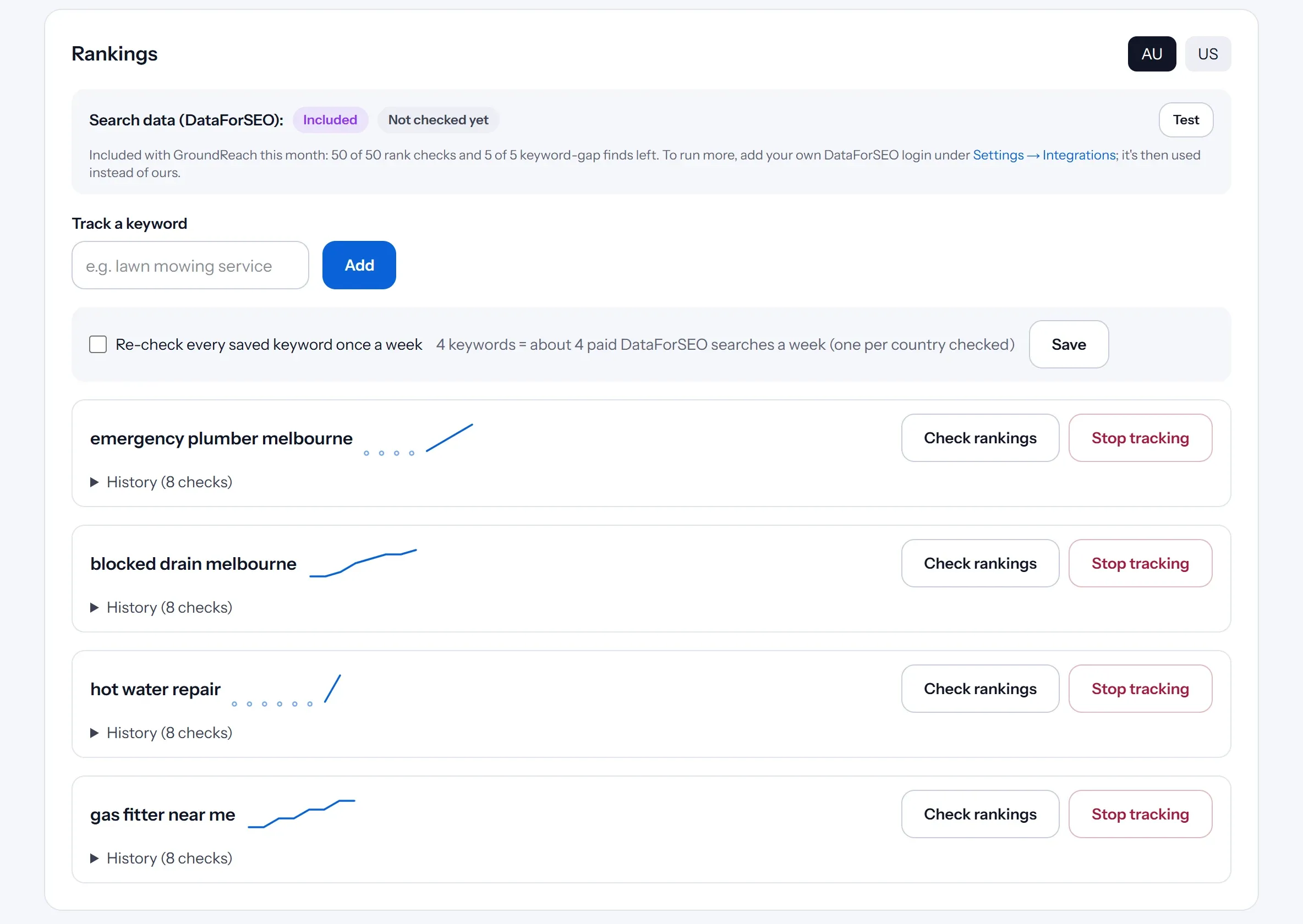Save the weekly re-check setting

click(x=1069, y=345)
